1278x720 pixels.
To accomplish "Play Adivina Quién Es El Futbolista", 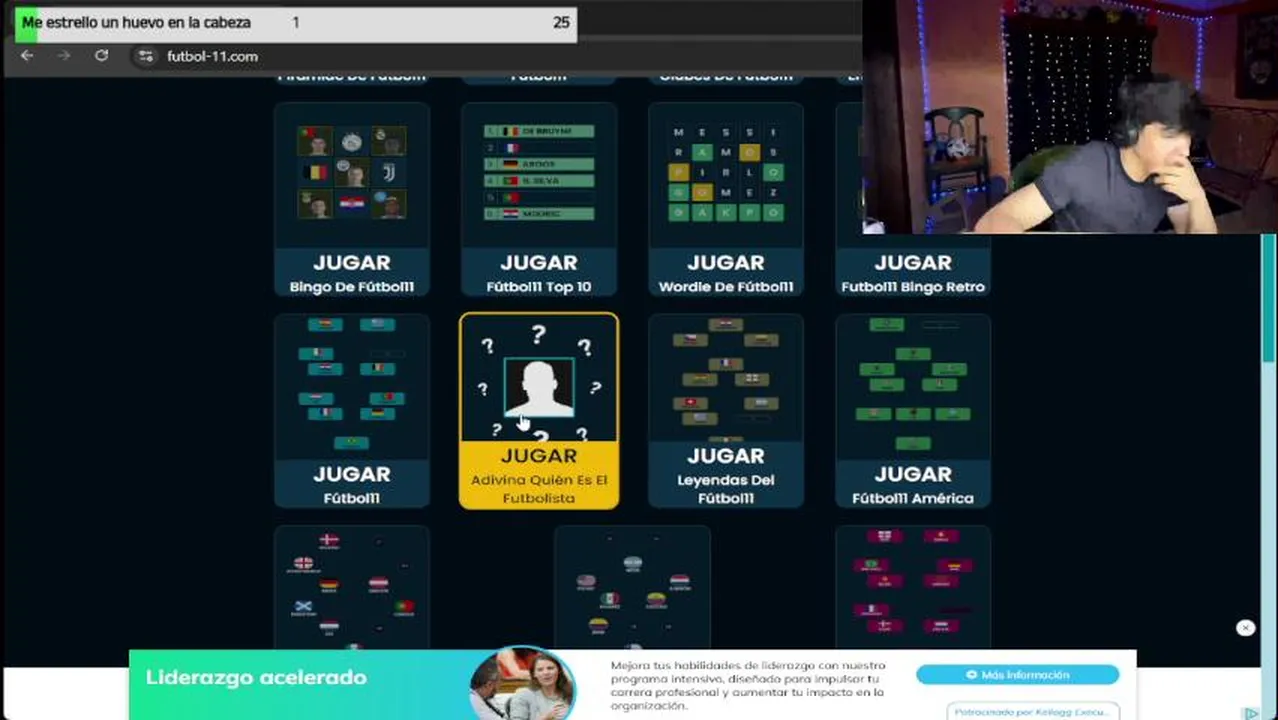I will (539, 475).
